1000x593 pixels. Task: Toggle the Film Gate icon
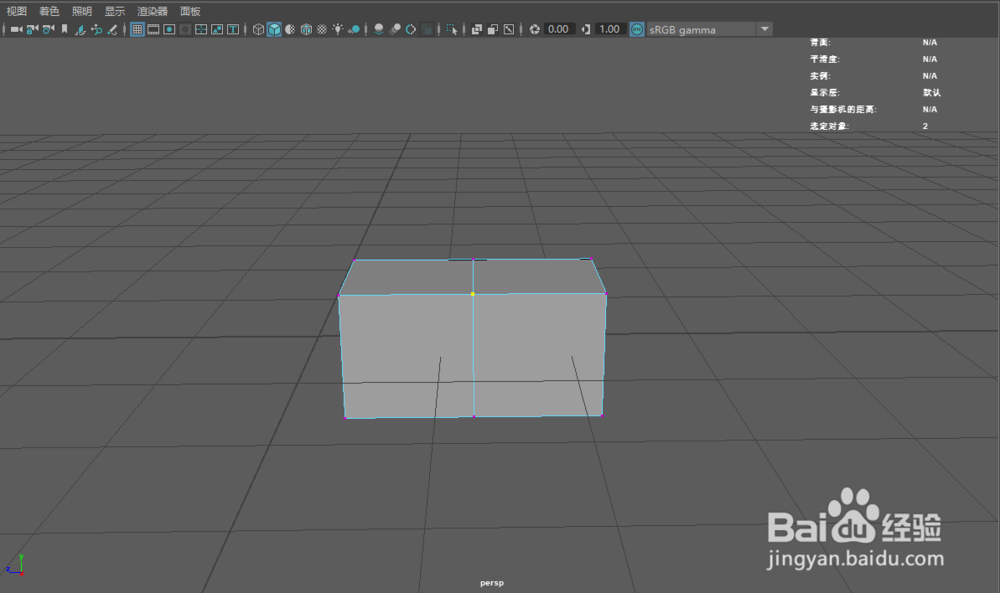click(x=153, y=29)
